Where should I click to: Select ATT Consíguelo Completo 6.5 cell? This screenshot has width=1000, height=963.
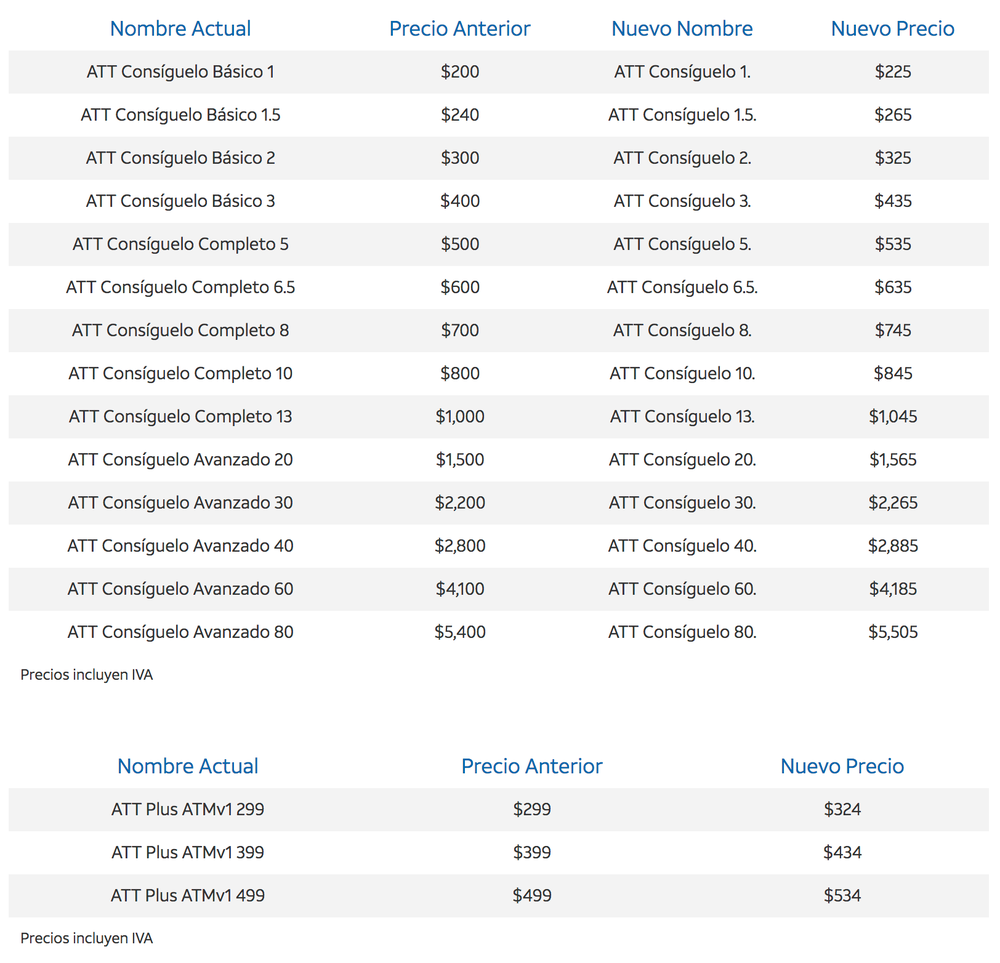coord(180,287)
